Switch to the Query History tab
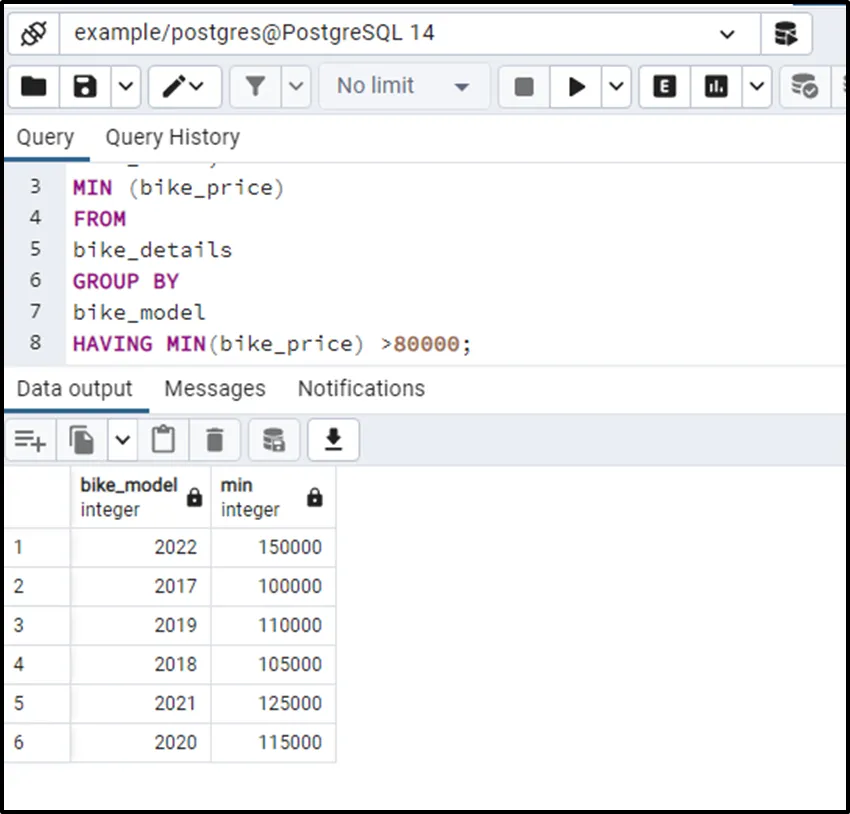Screen dimensions: 850x814 pyautogui.click(x=172, y=137)
